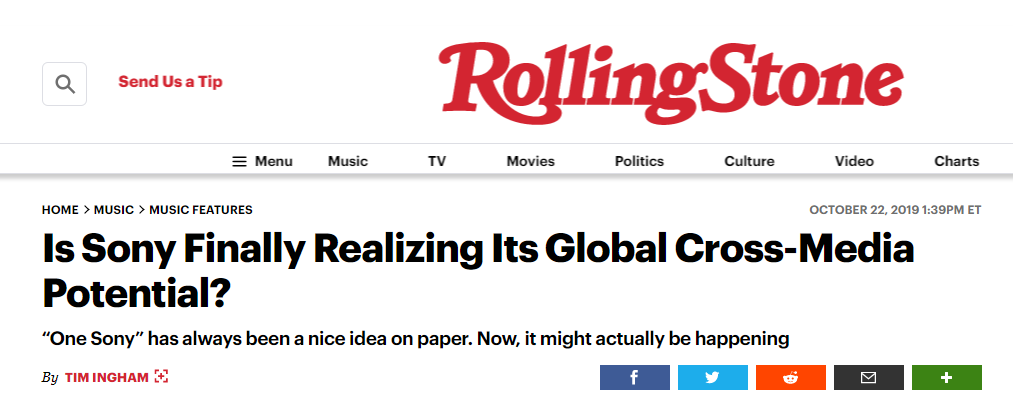The image size is (1013, 407).
Task: Open MUSIC FEATURES breadcrumb link
Action: 201,210
